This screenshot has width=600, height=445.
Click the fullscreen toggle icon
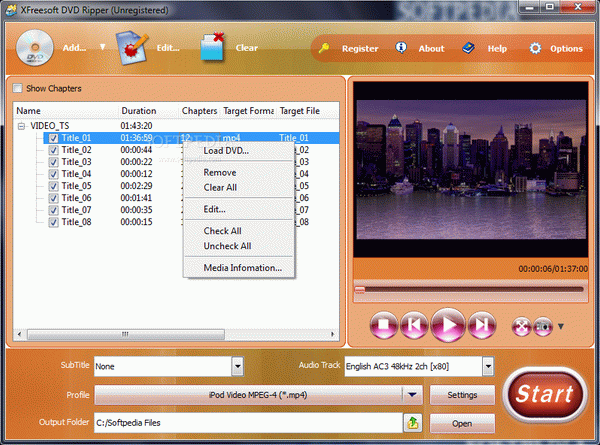coord(521,327)
